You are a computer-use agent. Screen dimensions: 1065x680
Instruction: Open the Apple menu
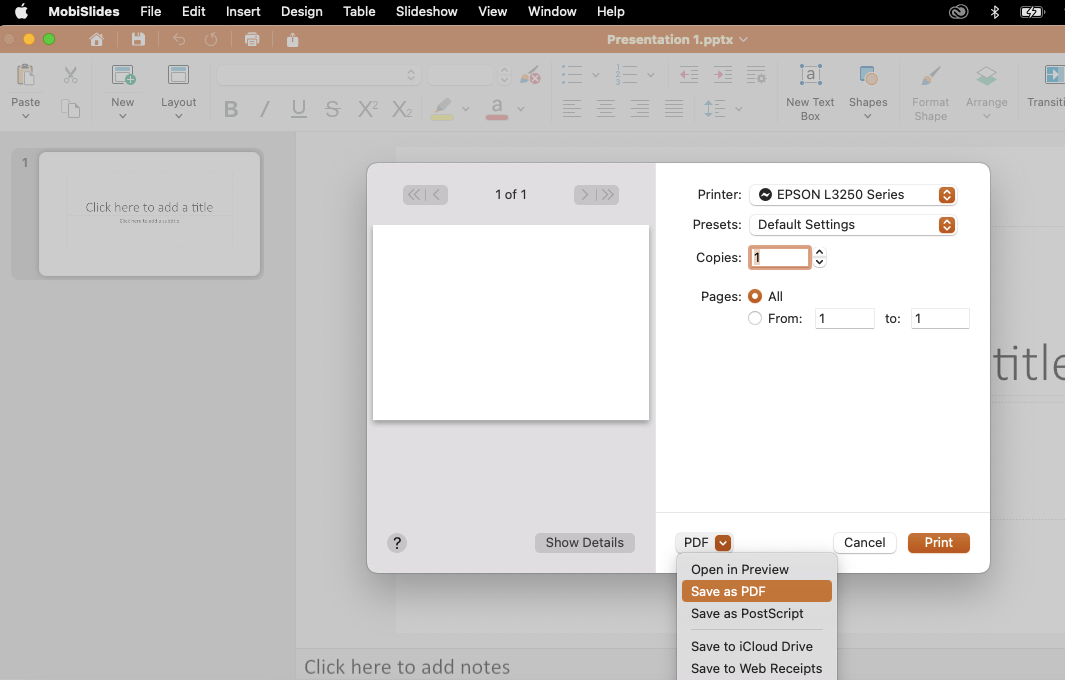pyautogui.click(x=22, y=12)
